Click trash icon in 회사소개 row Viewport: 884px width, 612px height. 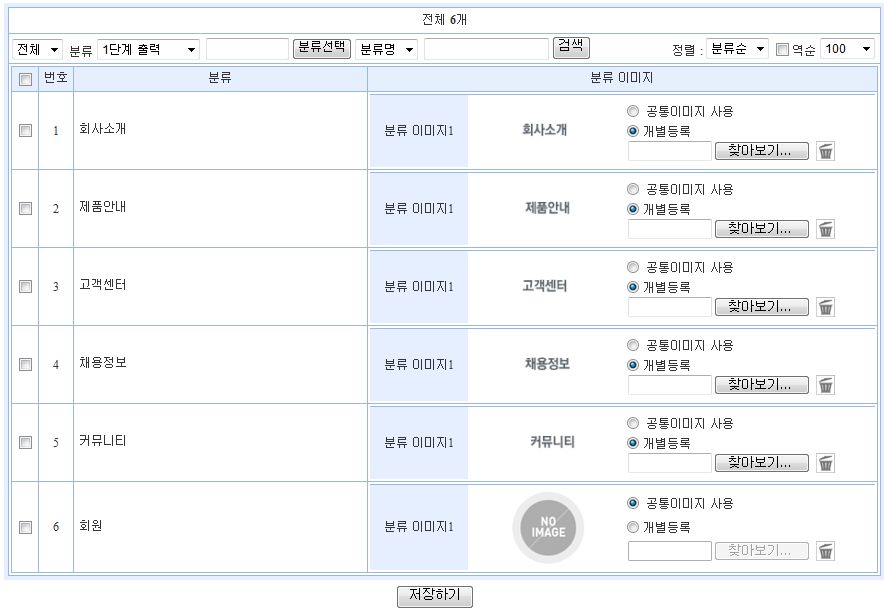point(825,151)
